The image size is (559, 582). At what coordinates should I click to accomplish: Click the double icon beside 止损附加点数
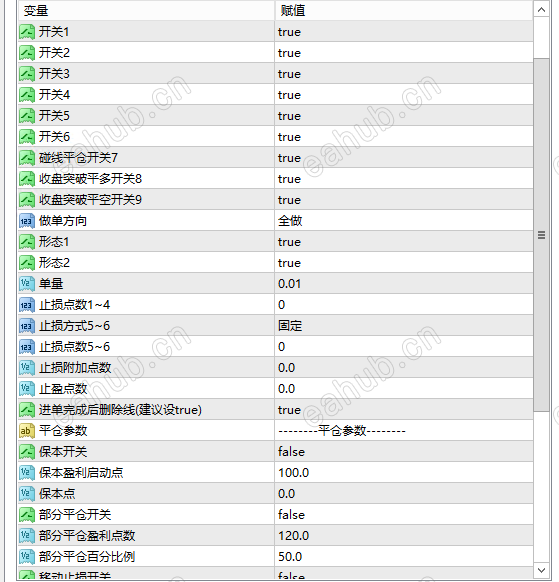[x=27, y=367]
